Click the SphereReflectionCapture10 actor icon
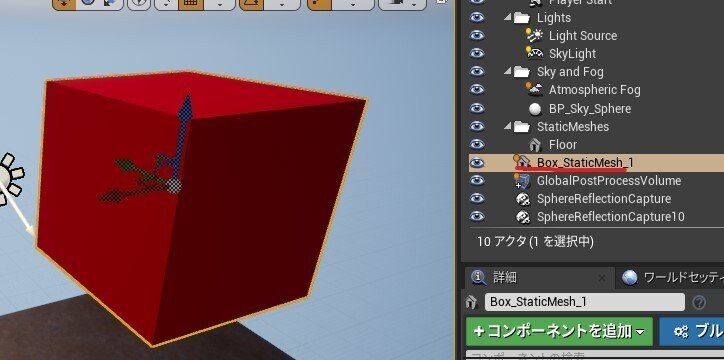 (522, 217)
